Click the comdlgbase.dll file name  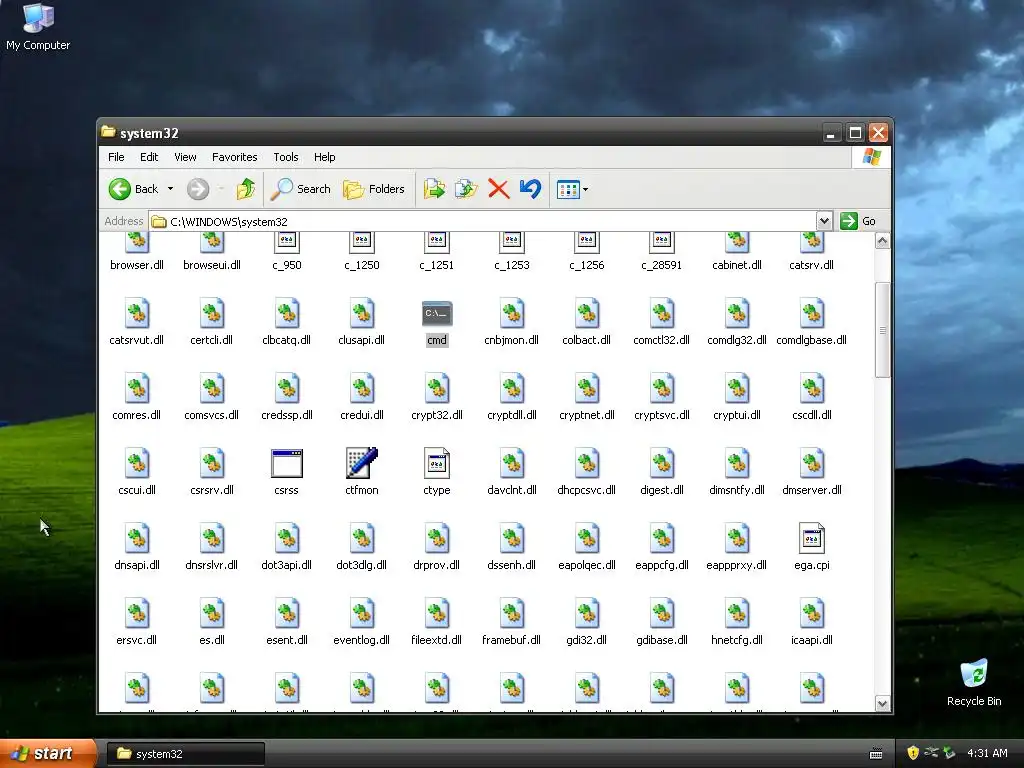pyautogui.click(x=812, y=340)
